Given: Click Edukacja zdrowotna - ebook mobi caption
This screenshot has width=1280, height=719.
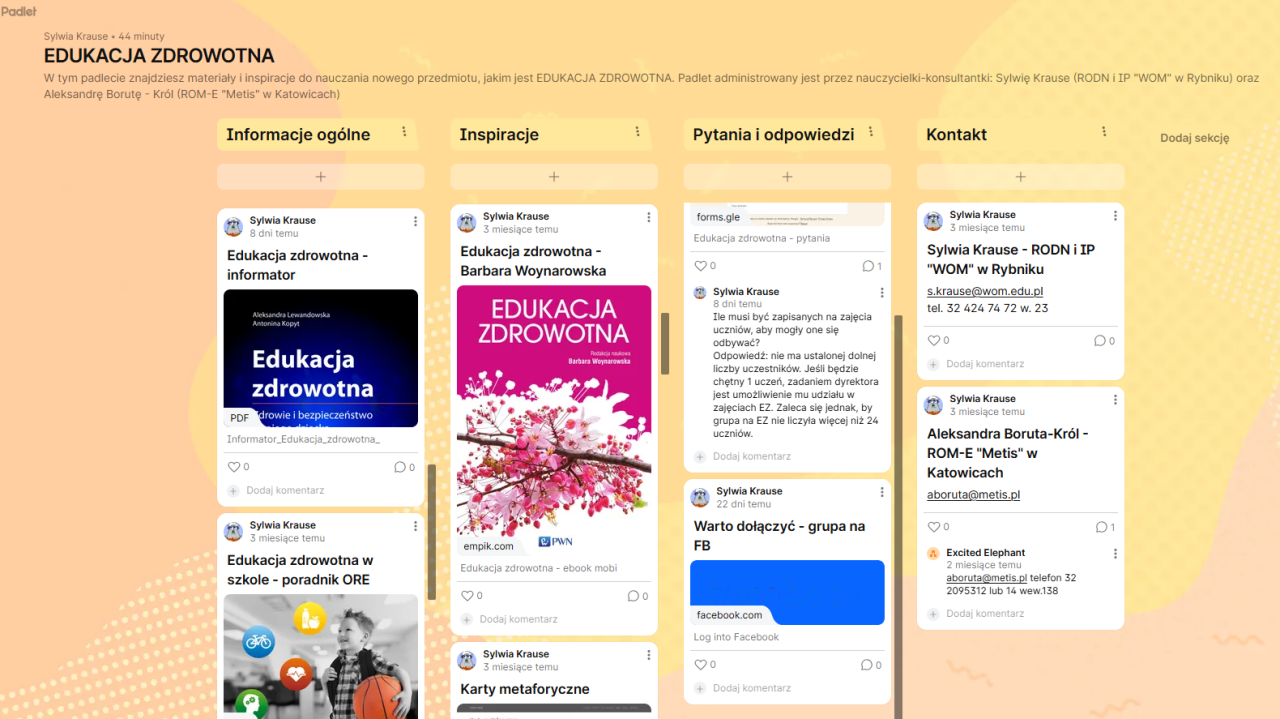Looking at the screenshot, I should tap(539, 568).
